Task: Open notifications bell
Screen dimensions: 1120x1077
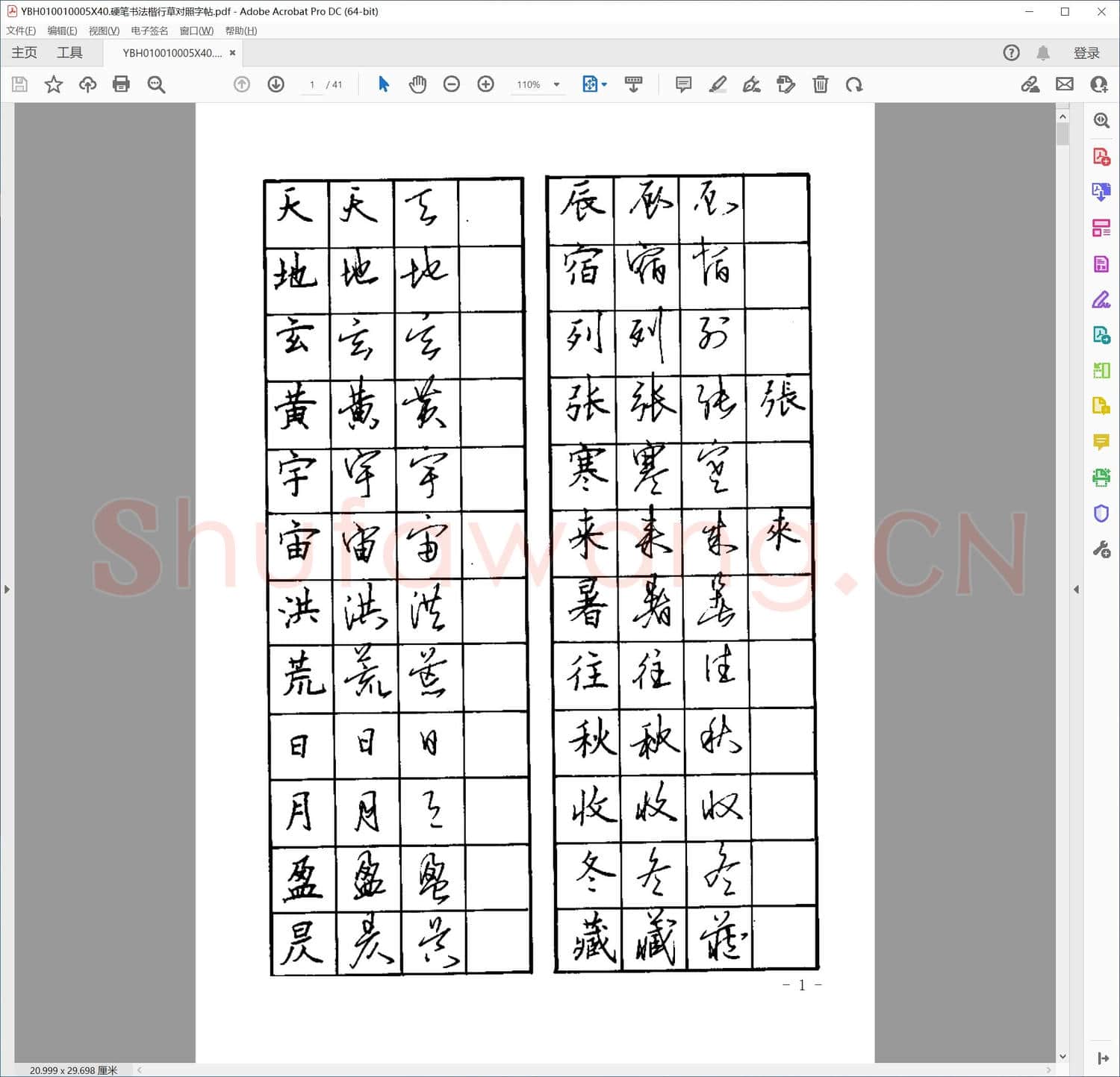Action: 1043,53
